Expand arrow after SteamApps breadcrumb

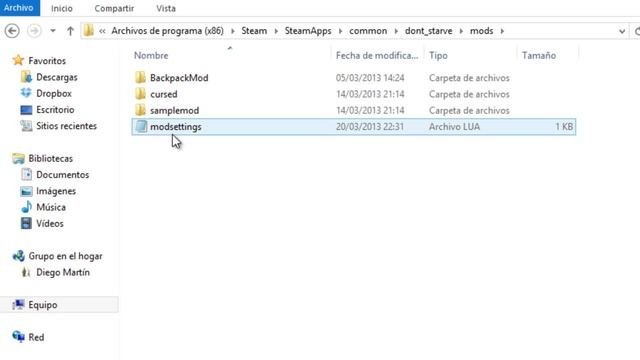pyautogui.click(x=340, y=31)
